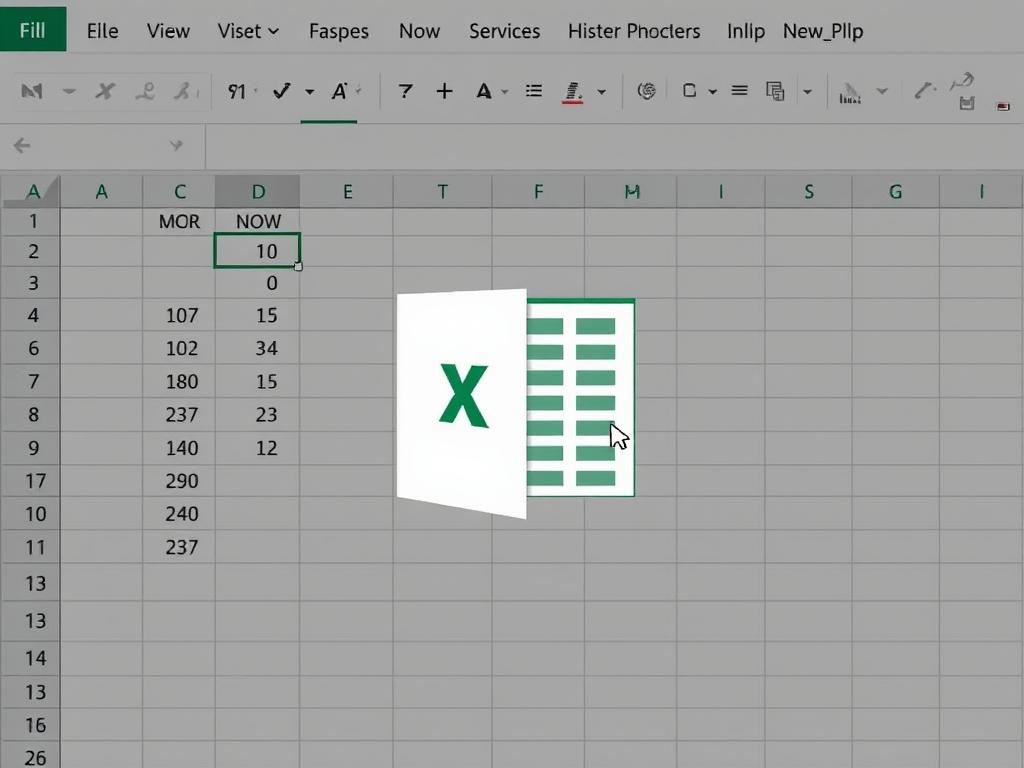Click the cell containing 34

click(x=258, y=348)
